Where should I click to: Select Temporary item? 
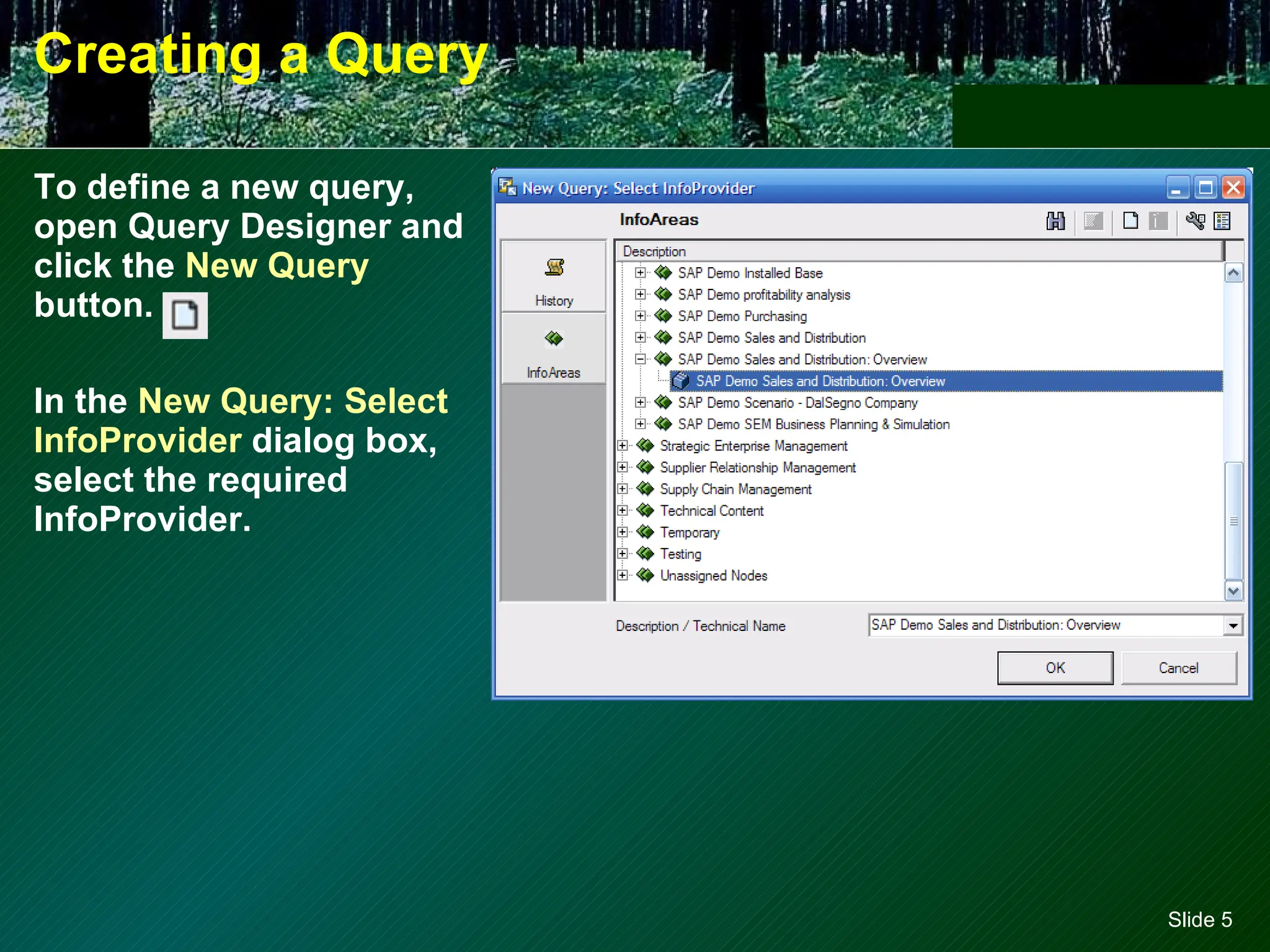pos(690,532)
